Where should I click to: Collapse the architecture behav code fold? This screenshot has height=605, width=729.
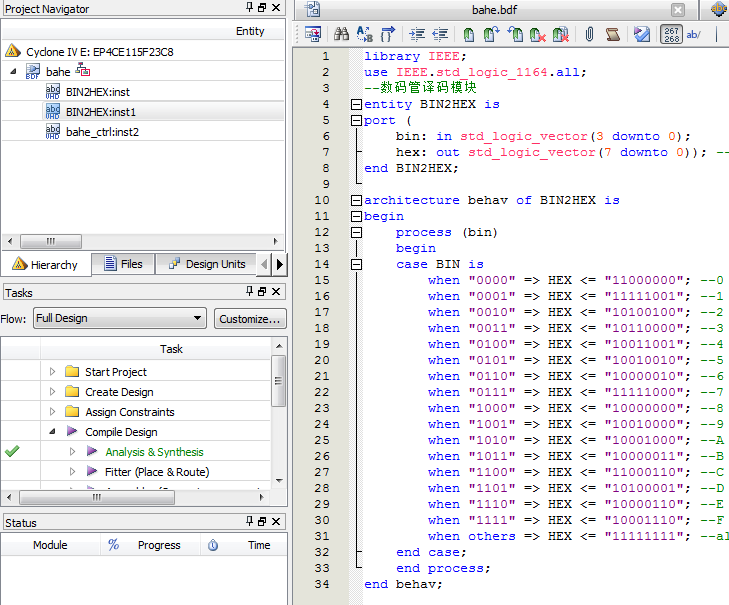pyautogui.click(x=356, y=200)
